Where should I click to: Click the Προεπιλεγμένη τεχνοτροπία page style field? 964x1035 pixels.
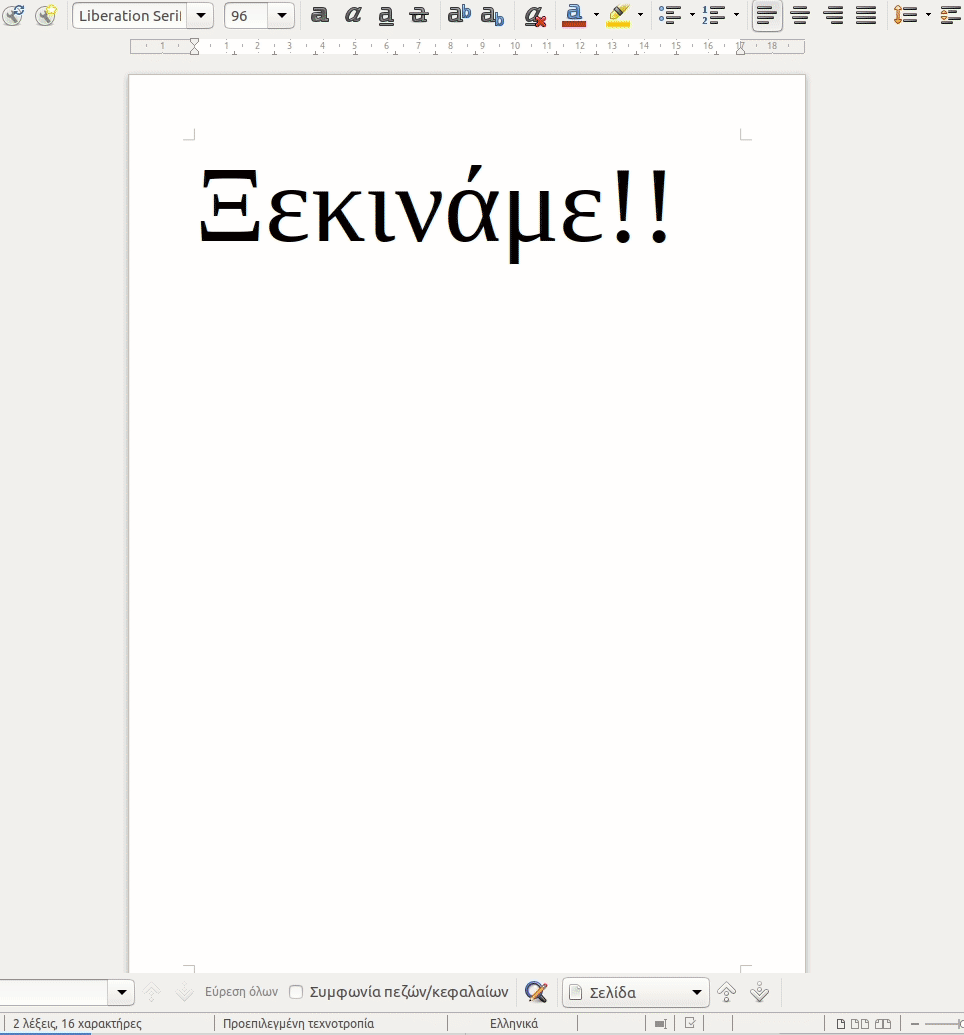pyautogui.click(x=298, y=1024)
